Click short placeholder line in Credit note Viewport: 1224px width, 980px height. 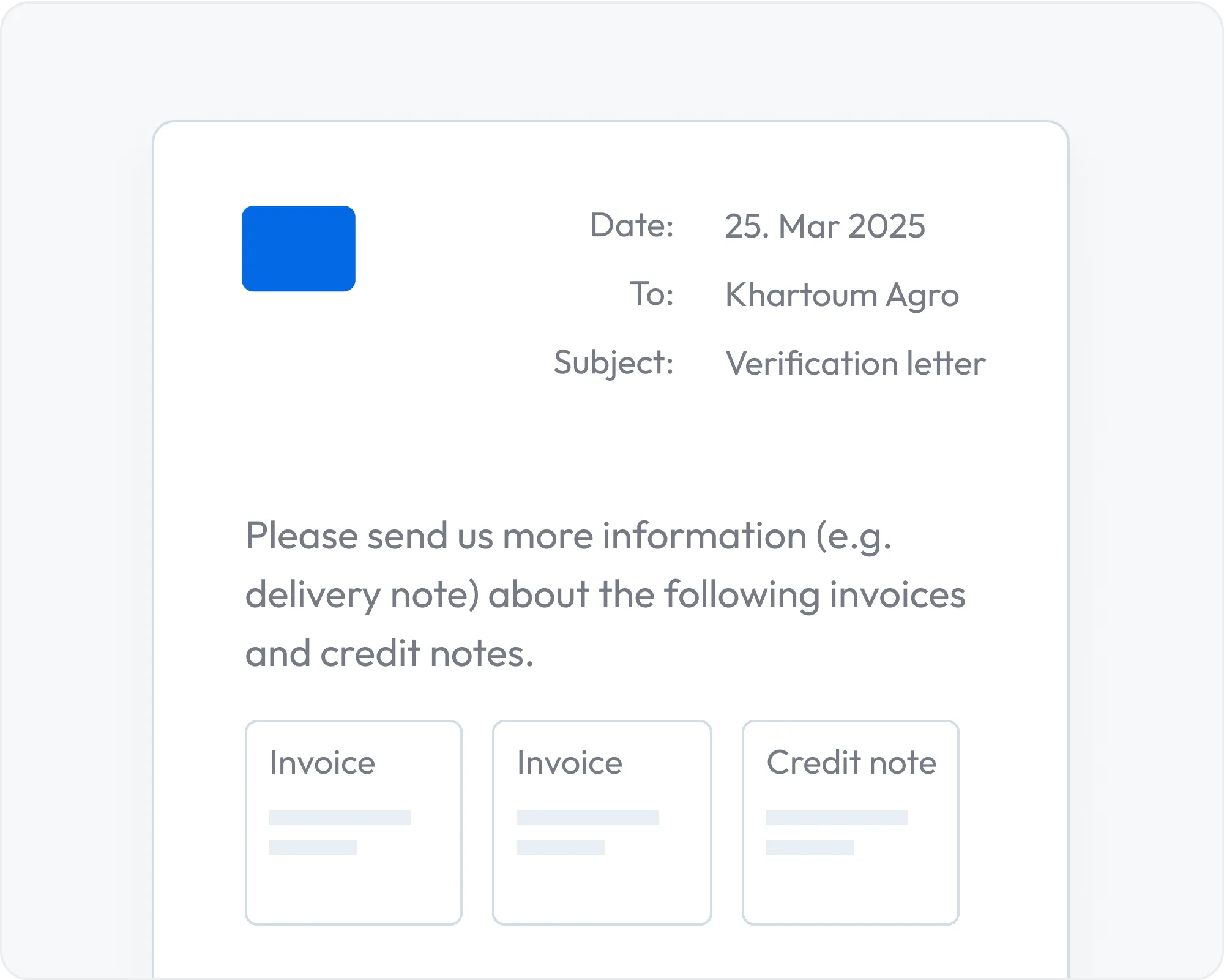[810, 847]
